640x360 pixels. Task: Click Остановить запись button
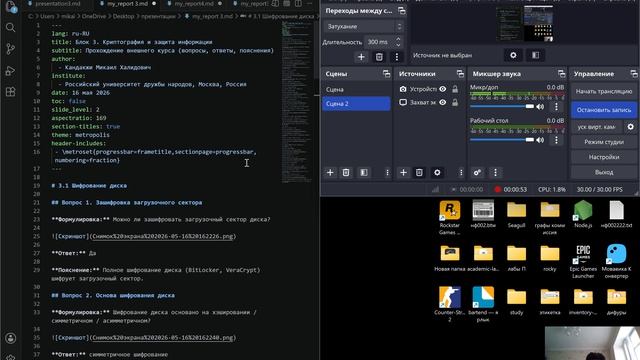pos(604,110)
